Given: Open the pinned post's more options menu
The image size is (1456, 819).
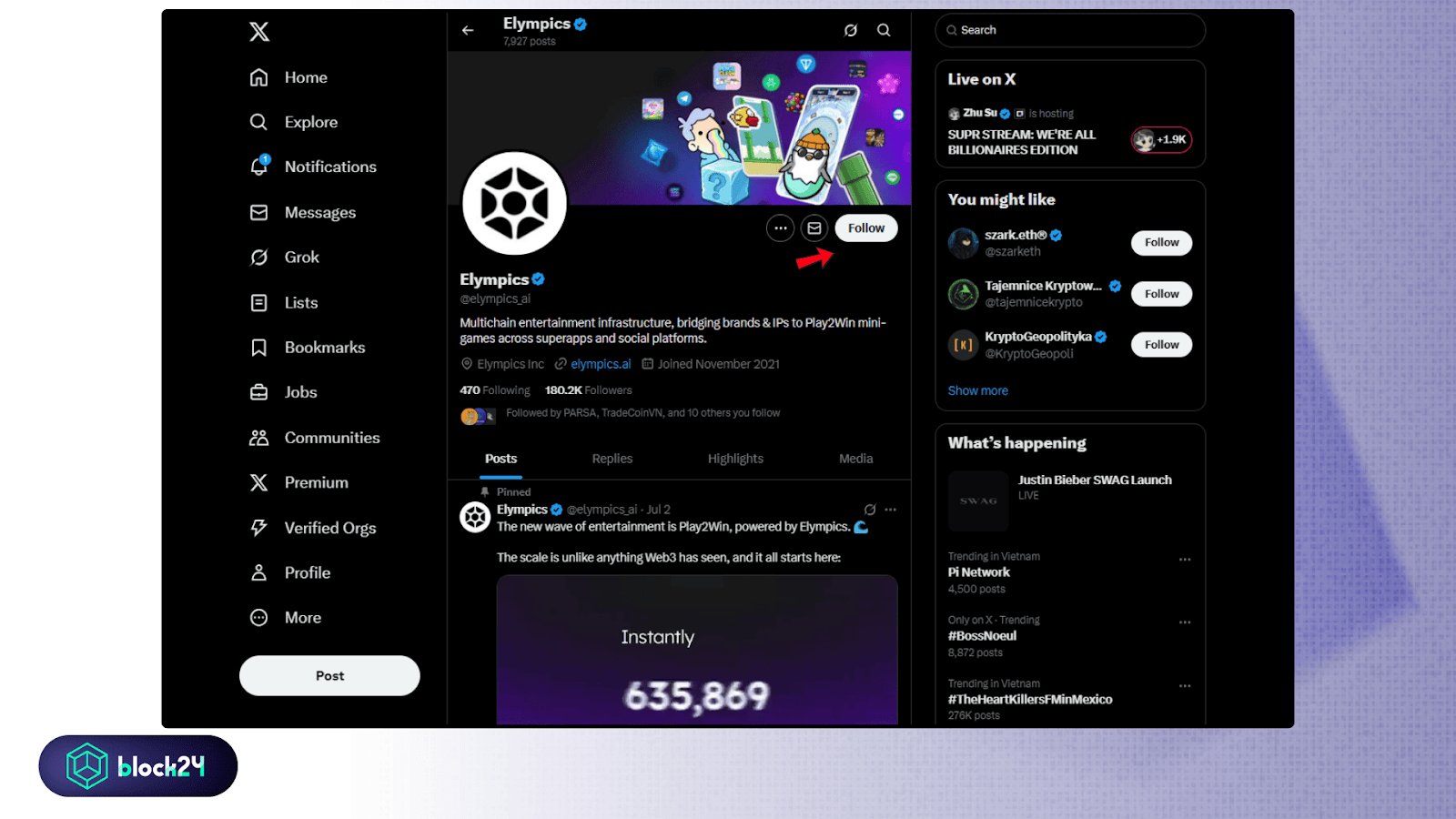Looking at the screenshot, I should click(x=891, y=510).
